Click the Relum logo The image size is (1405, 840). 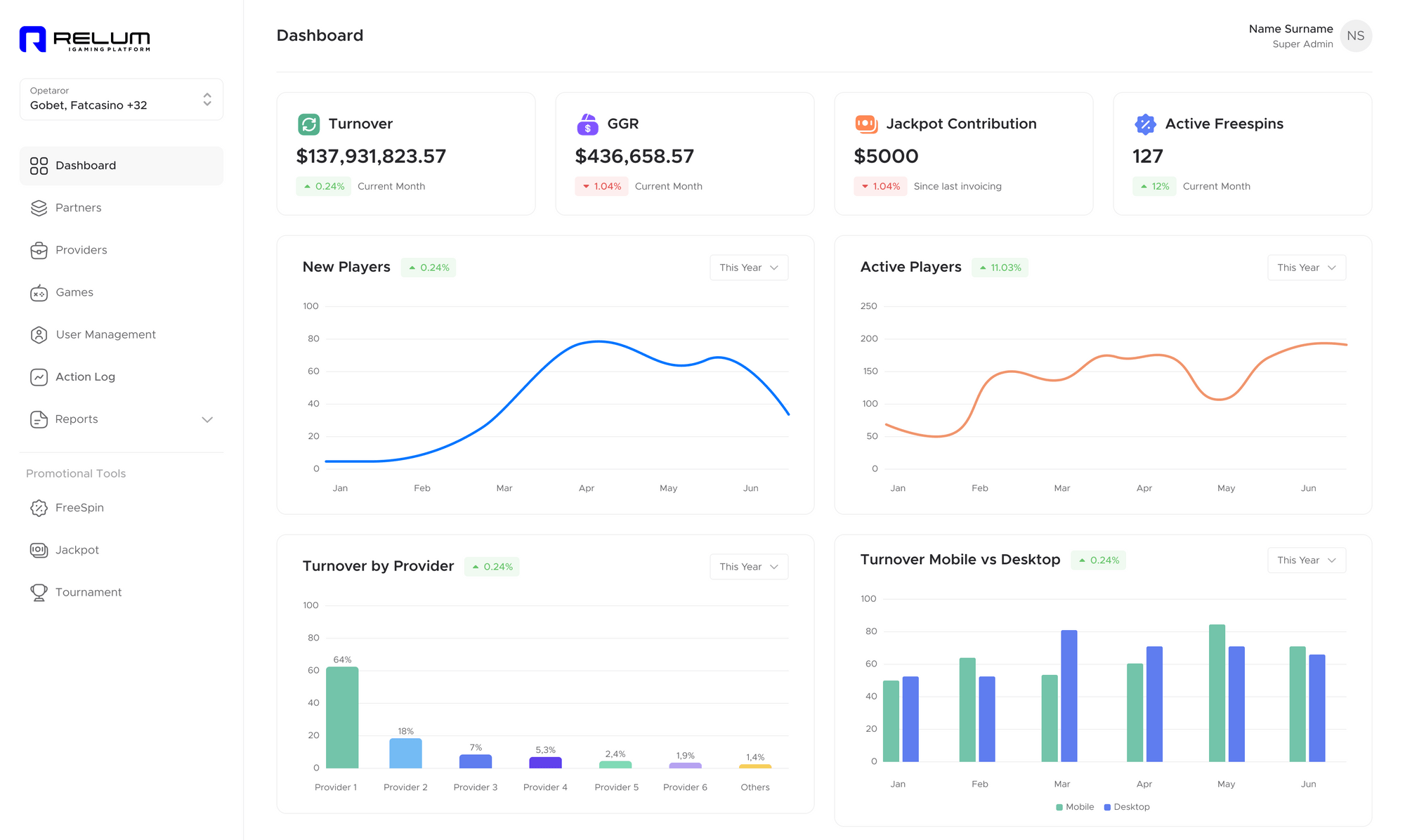coord(84,39)
